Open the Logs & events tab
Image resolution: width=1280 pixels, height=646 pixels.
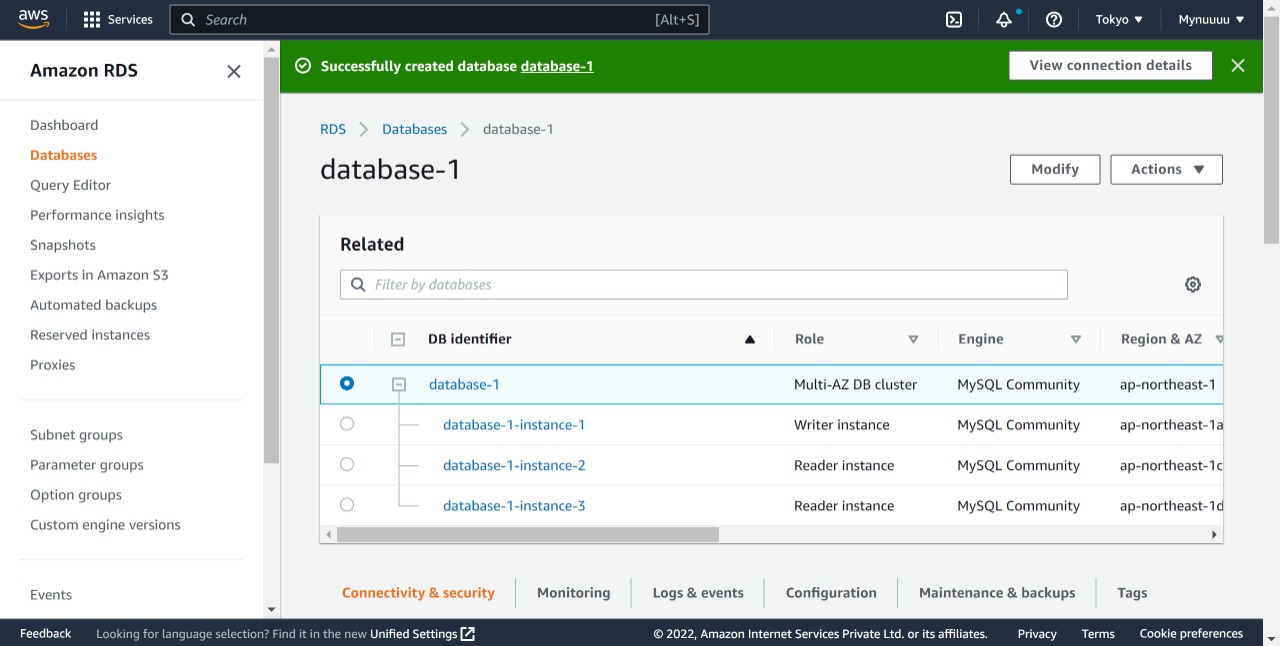[x=698, y=593]
